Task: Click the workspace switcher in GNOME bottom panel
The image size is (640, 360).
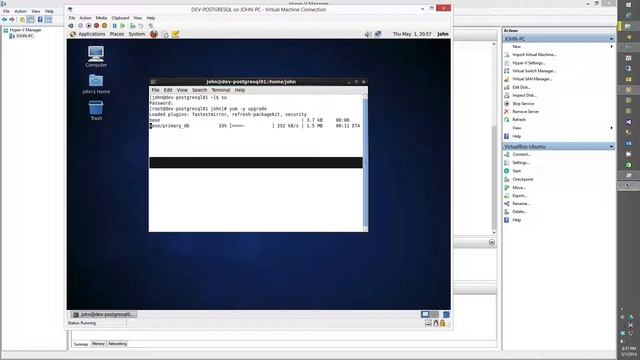Action: [x=430, y=314]
